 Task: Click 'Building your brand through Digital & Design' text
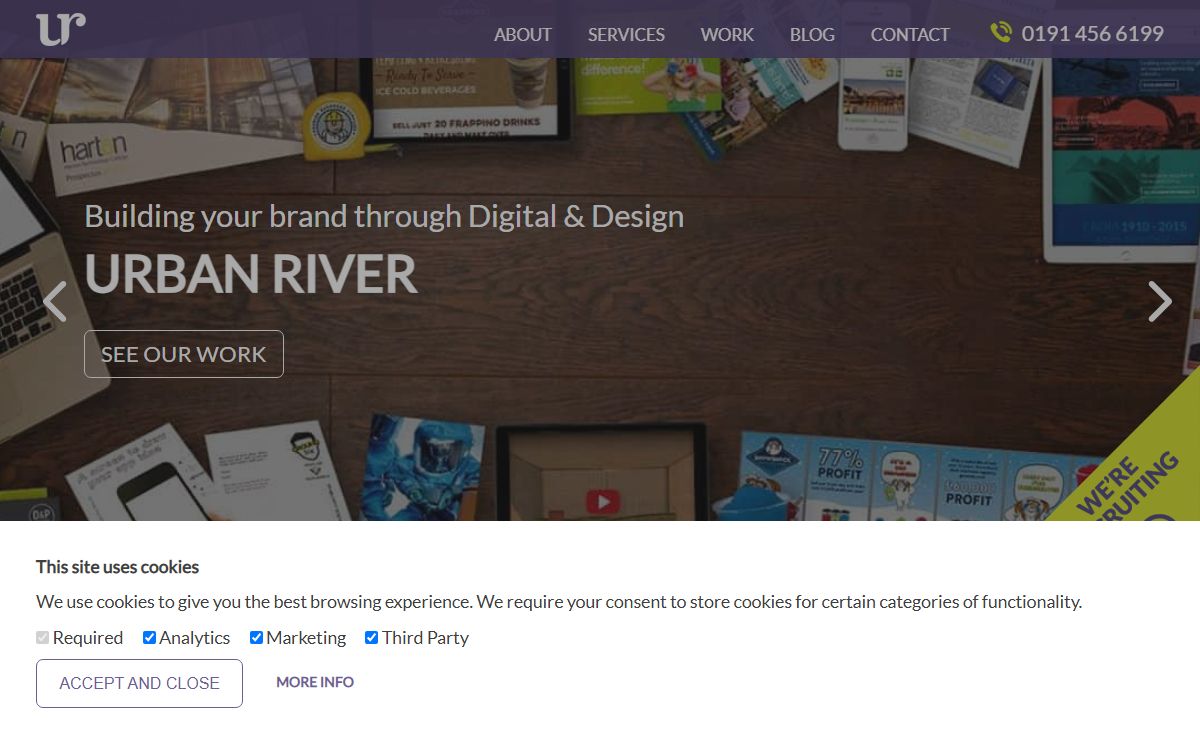pyautogui.click(x=384, y=217)
